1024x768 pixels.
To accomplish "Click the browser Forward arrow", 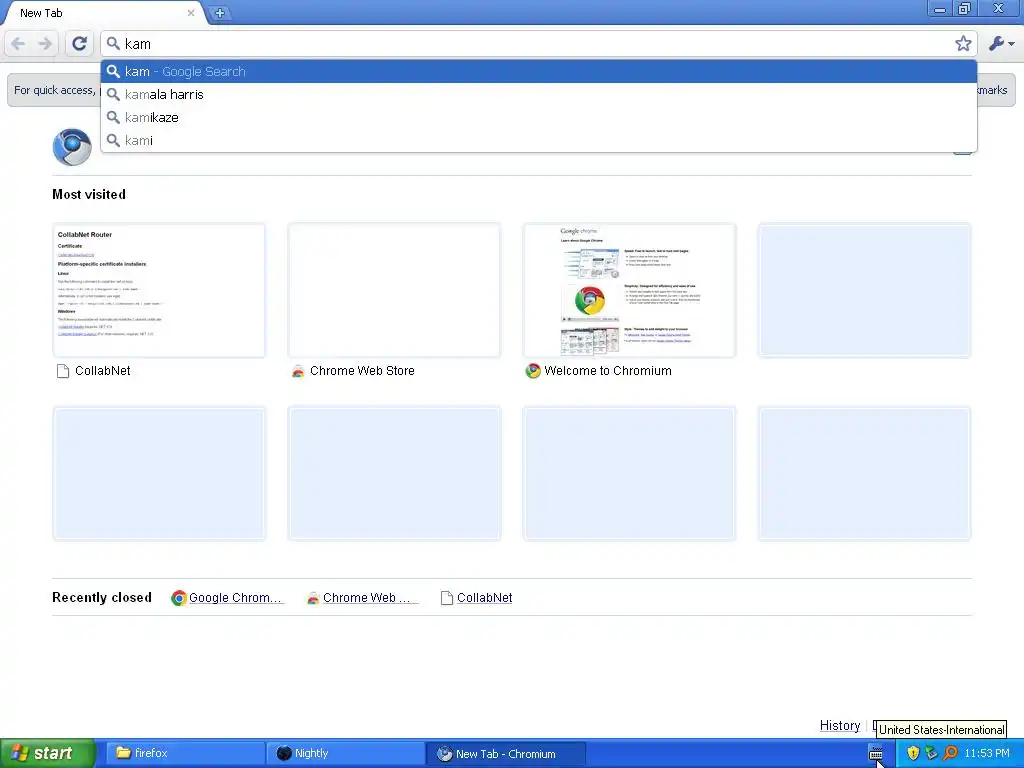I will coord(45,44).
